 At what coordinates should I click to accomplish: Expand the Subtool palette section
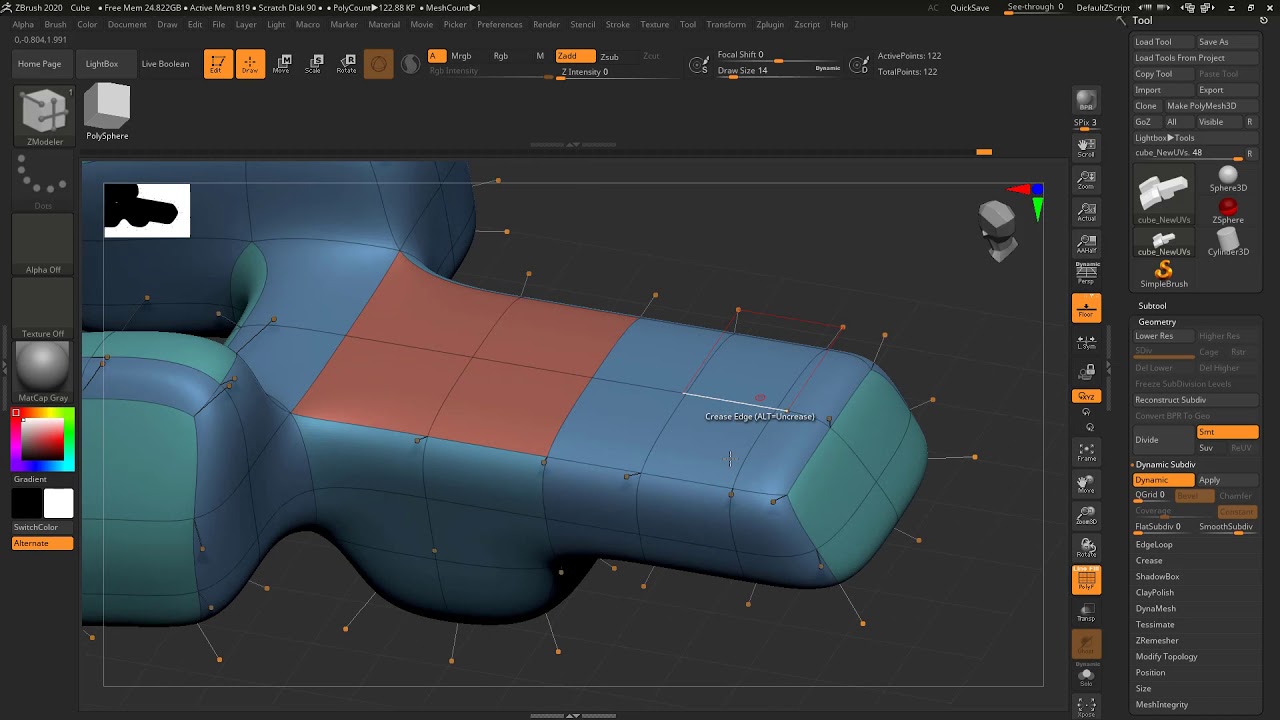click(x=1152, y=306)
